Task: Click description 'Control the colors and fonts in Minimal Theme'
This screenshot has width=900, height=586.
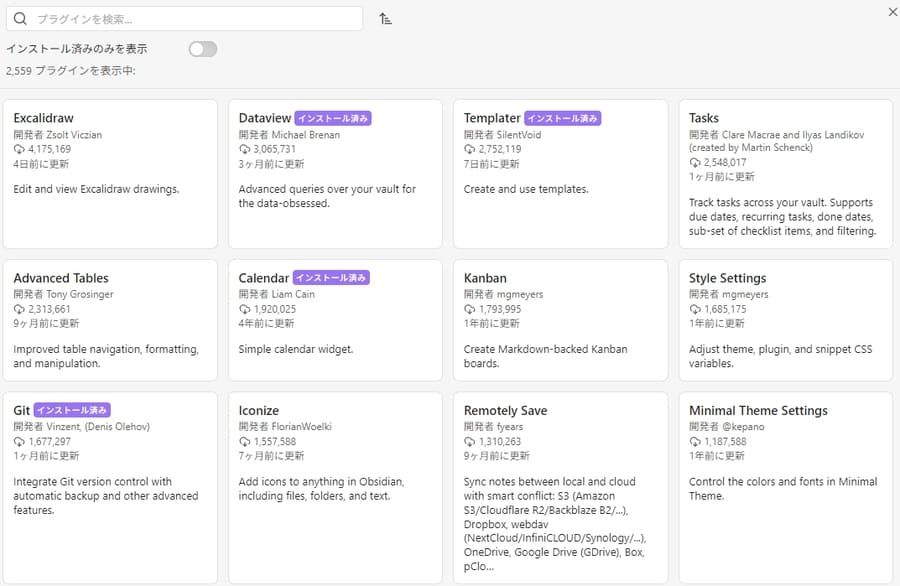Action: 783,488
